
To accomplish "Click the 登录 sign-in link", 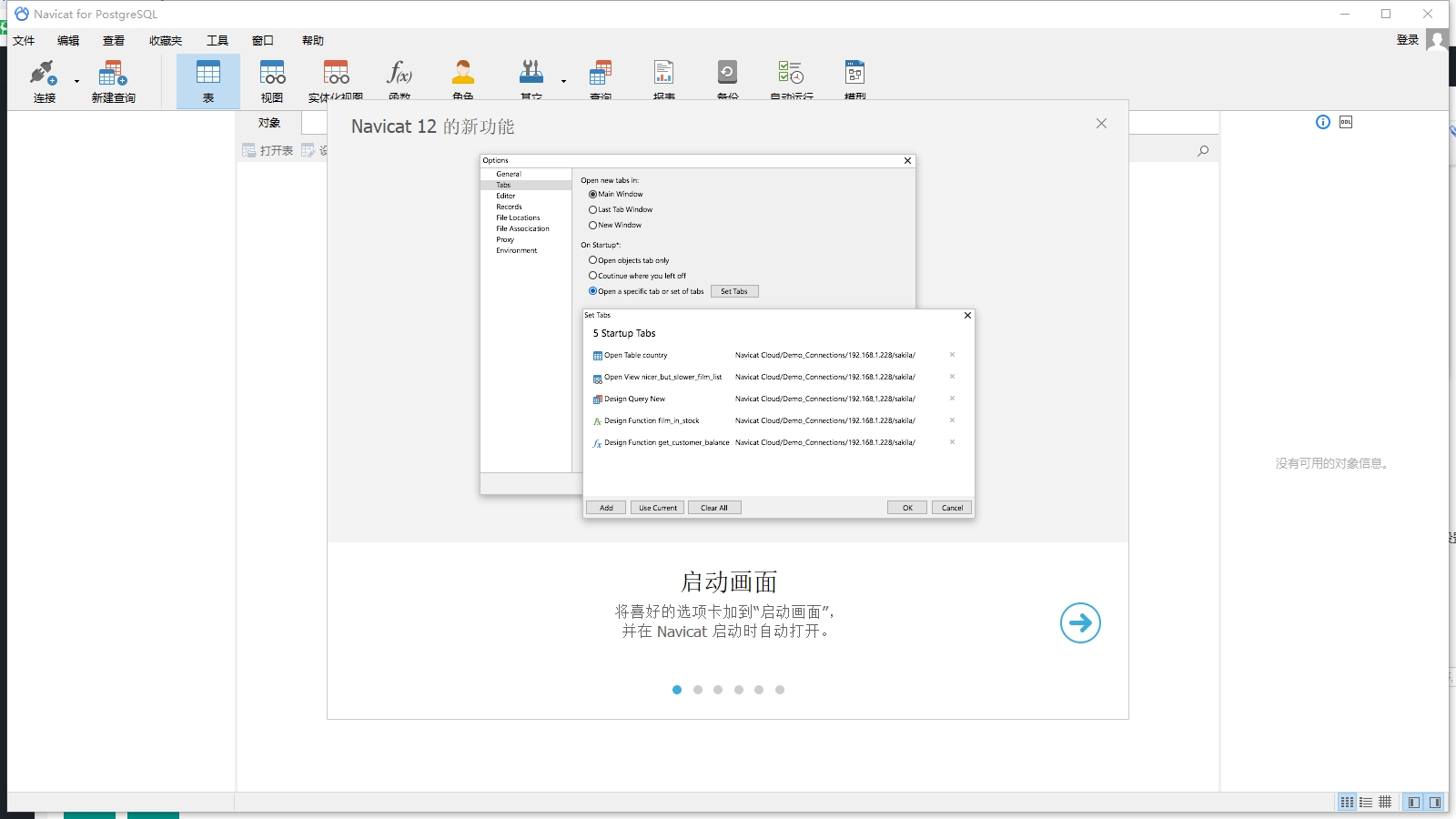I will click(1408, 40).
